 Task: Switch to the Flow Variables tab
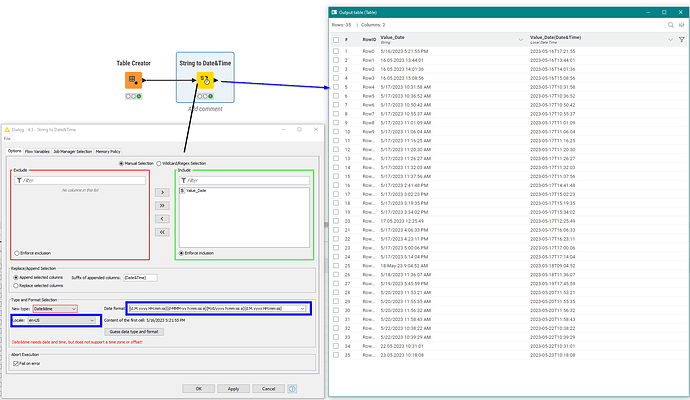tap(37, 151)
